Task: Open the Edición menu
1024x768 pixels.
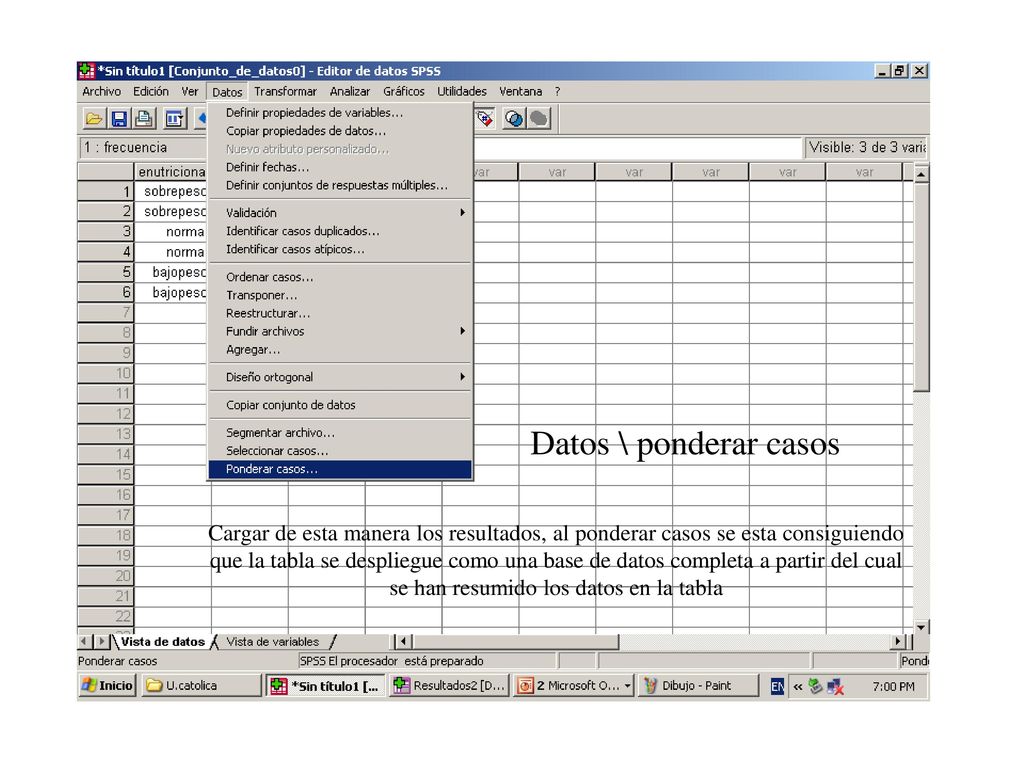Action: (151, 91)
